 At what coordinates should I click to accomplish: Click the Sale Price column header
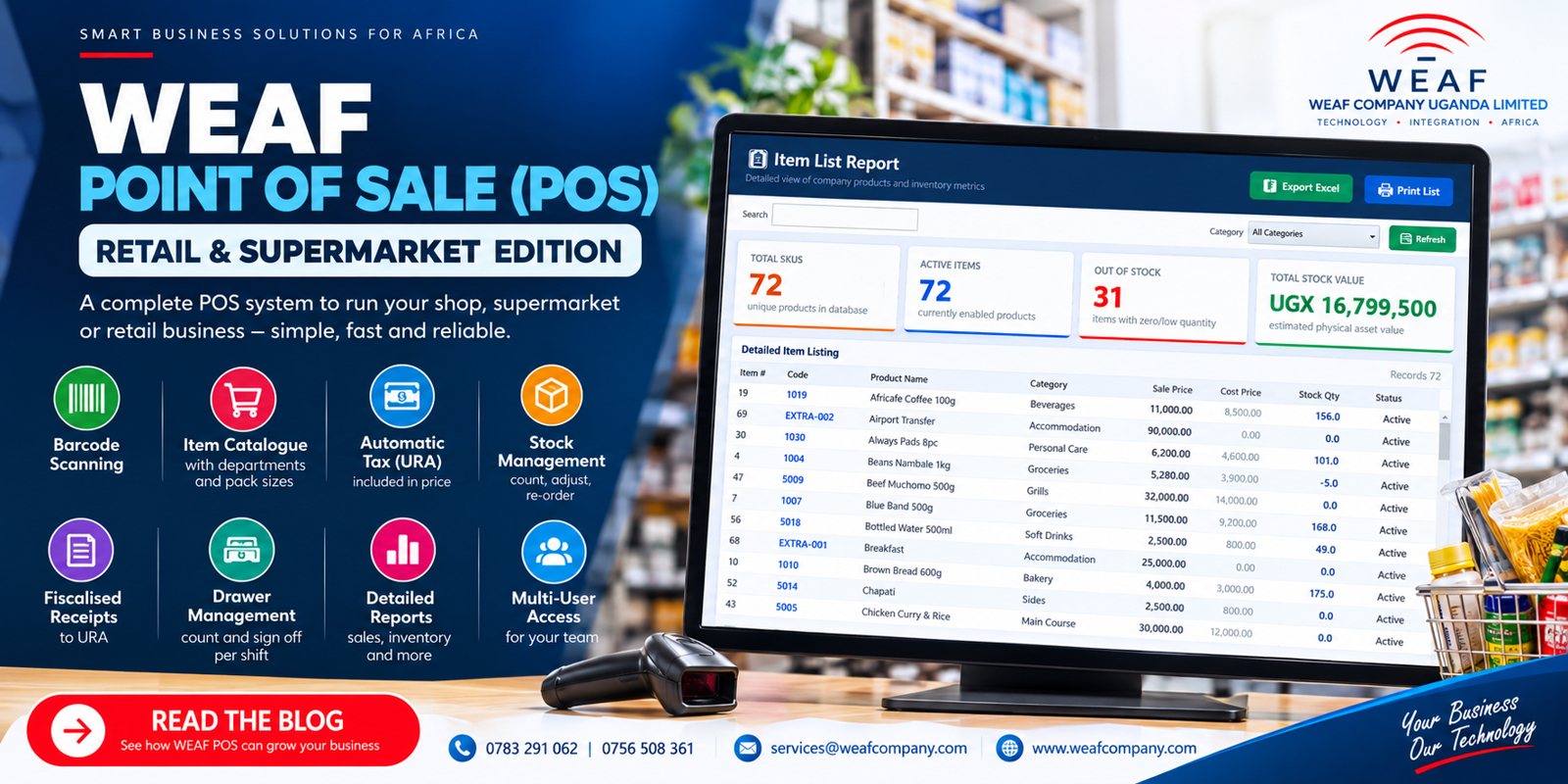[1172, 389]
